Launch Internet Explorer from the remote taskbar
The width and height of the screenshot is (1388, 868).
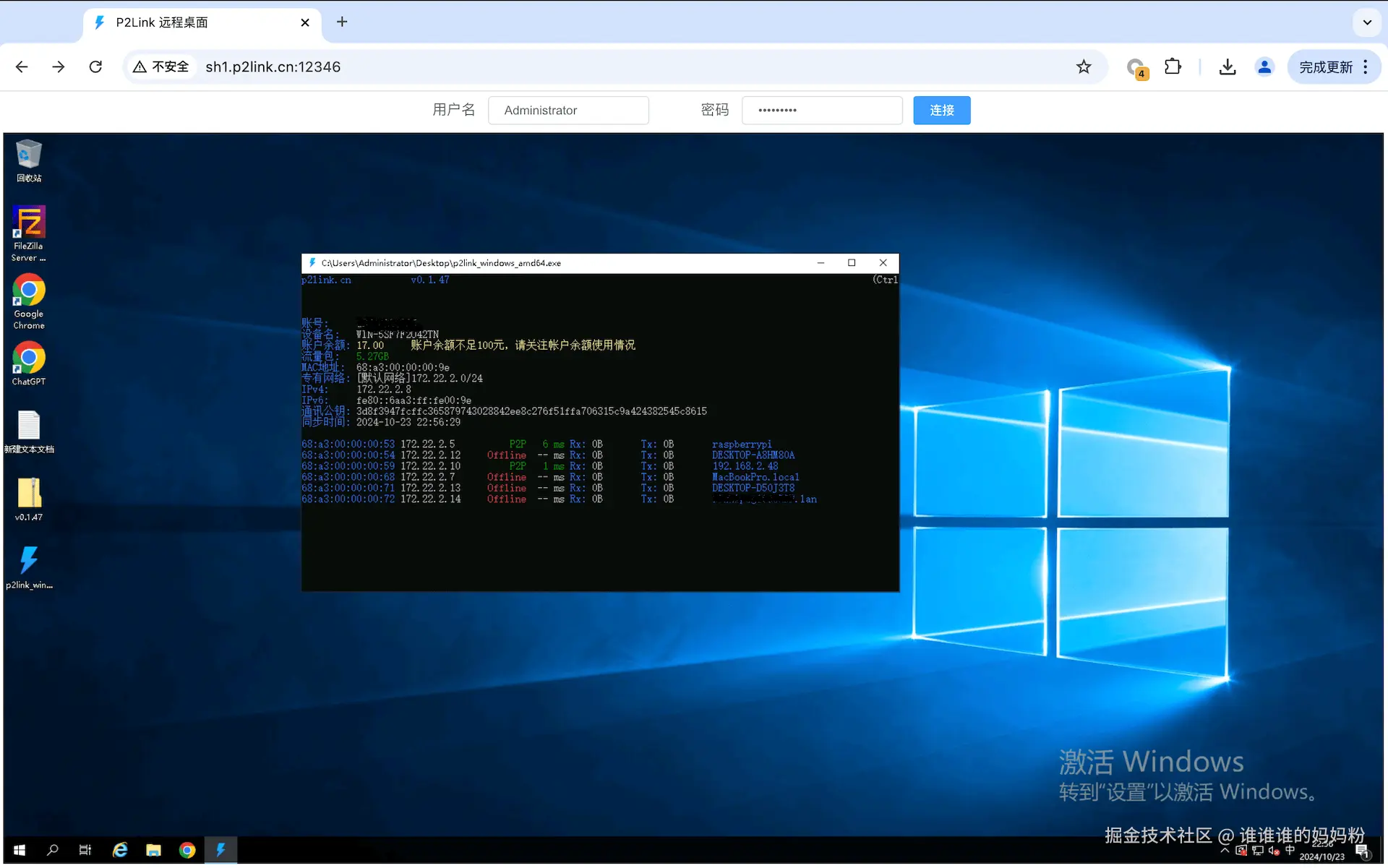coord(120,851)
